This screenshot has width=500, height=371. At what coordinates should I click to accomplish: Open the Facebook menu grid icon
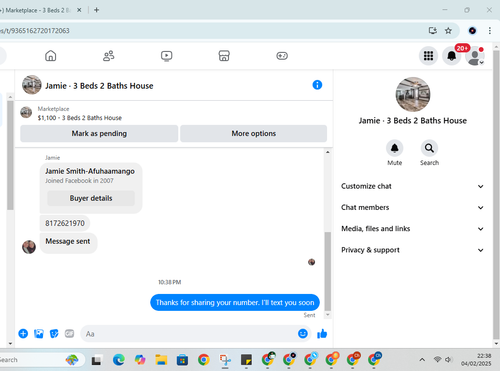click(x=428, y=56)
